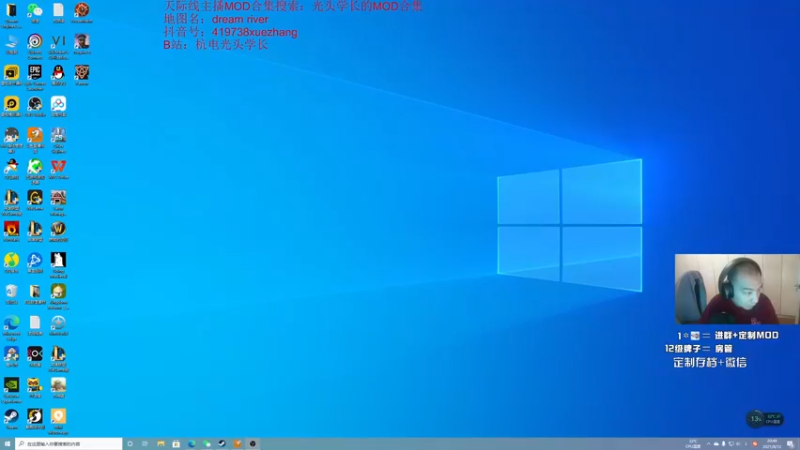This screenshot has height=450, width=800.
Task: Click the 13% floating performance monitor widget
Action: coord(765,419)
